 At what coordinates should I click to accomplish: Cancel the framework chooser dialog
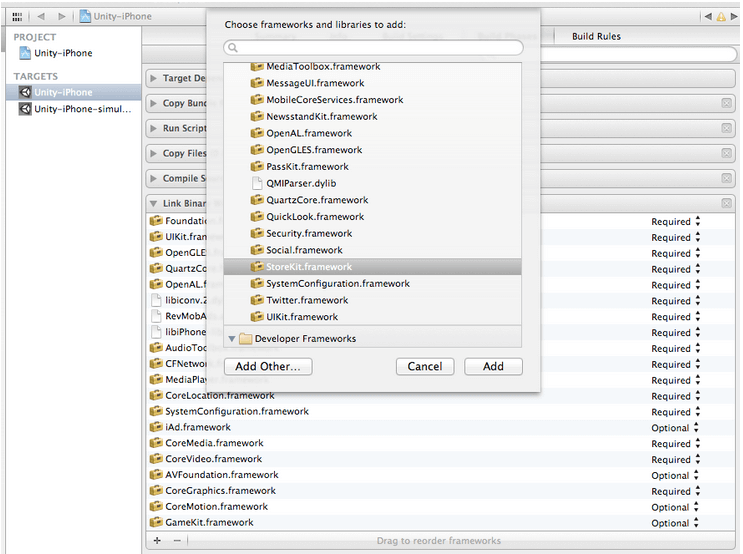[425, 366]
